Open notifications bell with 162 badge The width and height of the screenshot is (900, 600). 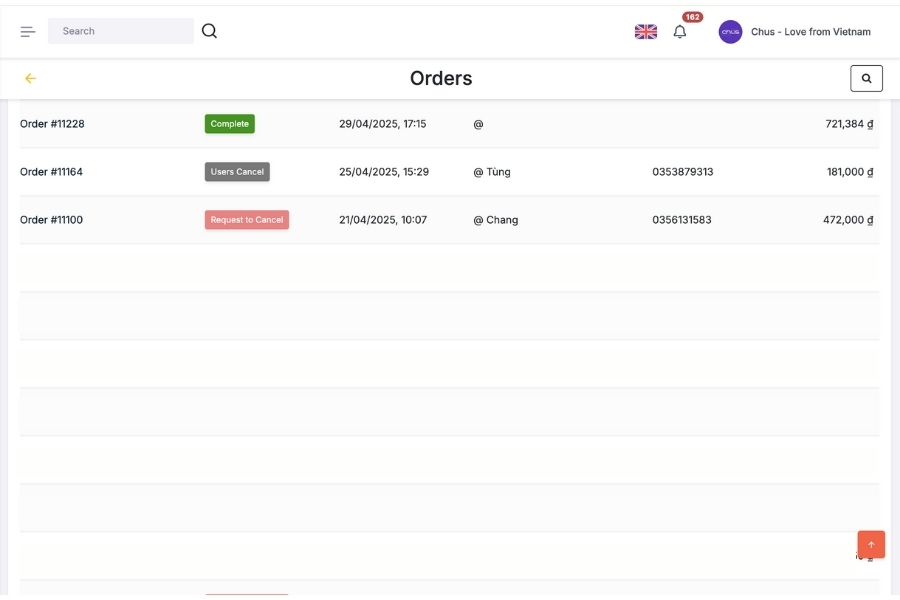[x=680, y=32]
